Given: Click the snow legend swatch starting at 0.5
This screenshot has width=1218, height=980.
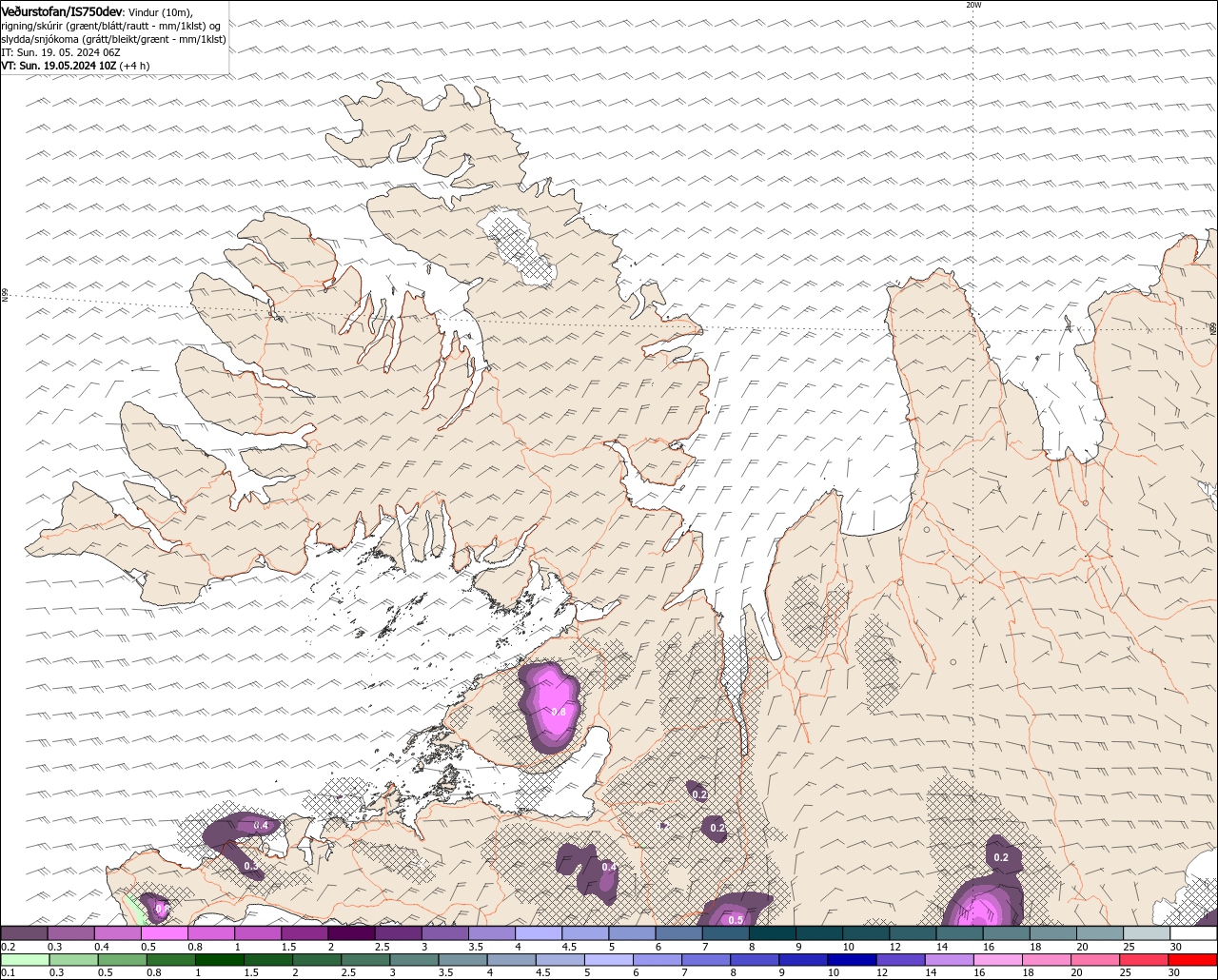Looking at the screenshot, I should click(165, 933).
